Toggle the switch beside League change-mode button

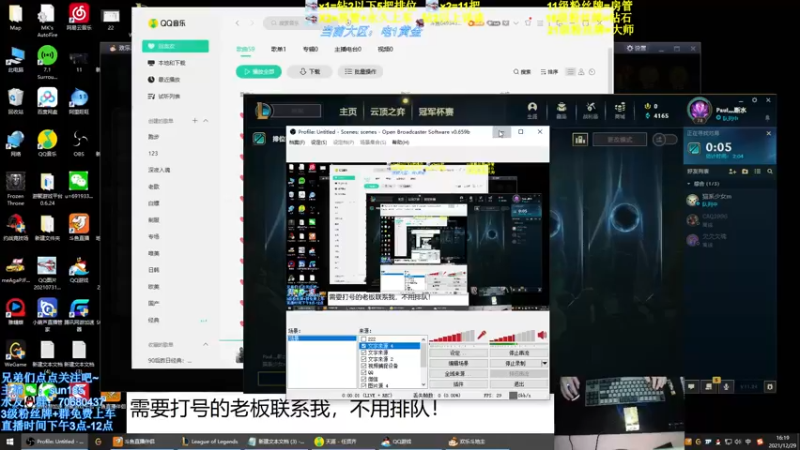[x=665, y=139]
